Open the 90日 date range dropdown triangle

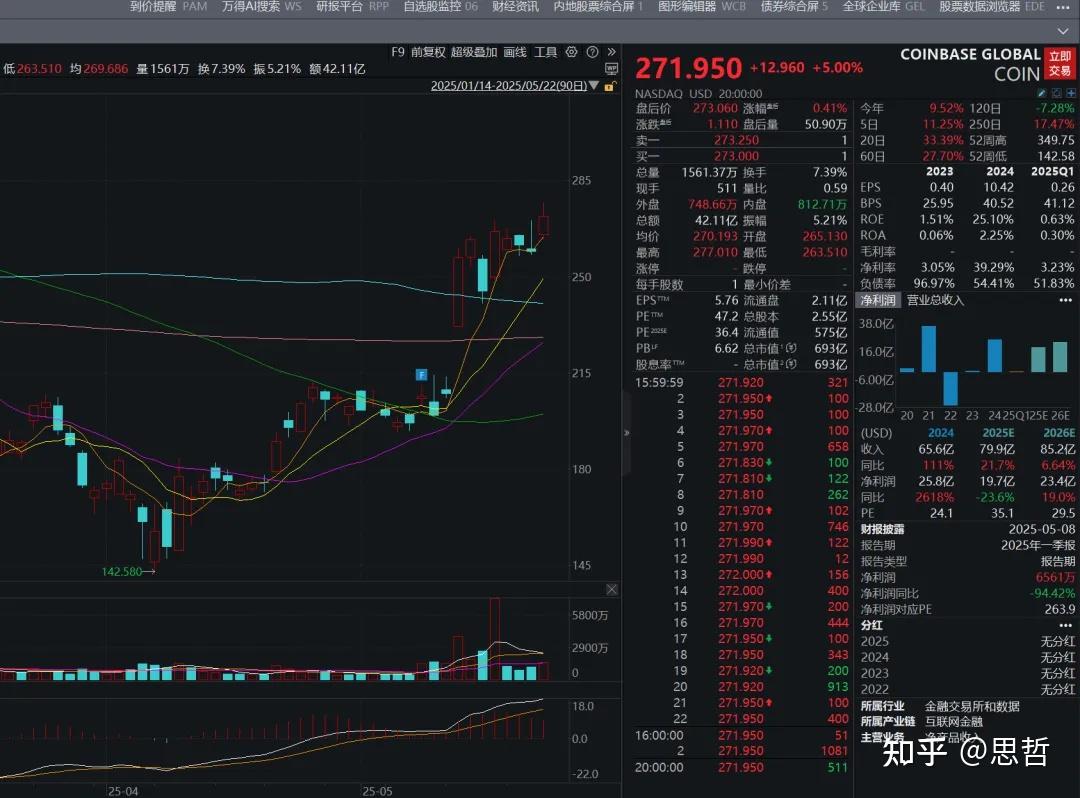tap(593, 87)
